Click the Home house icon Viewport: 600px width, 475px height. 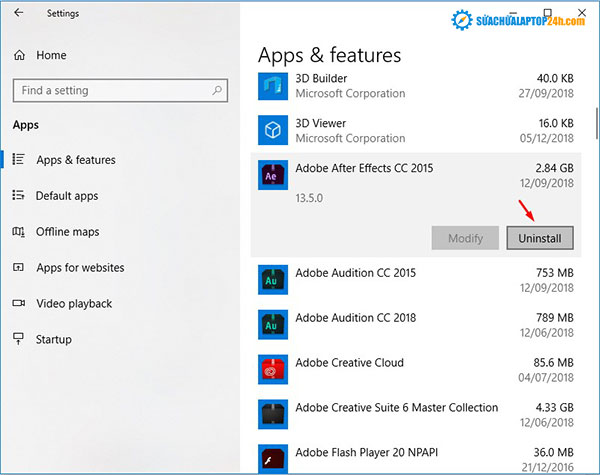click(x=20, y=55)
